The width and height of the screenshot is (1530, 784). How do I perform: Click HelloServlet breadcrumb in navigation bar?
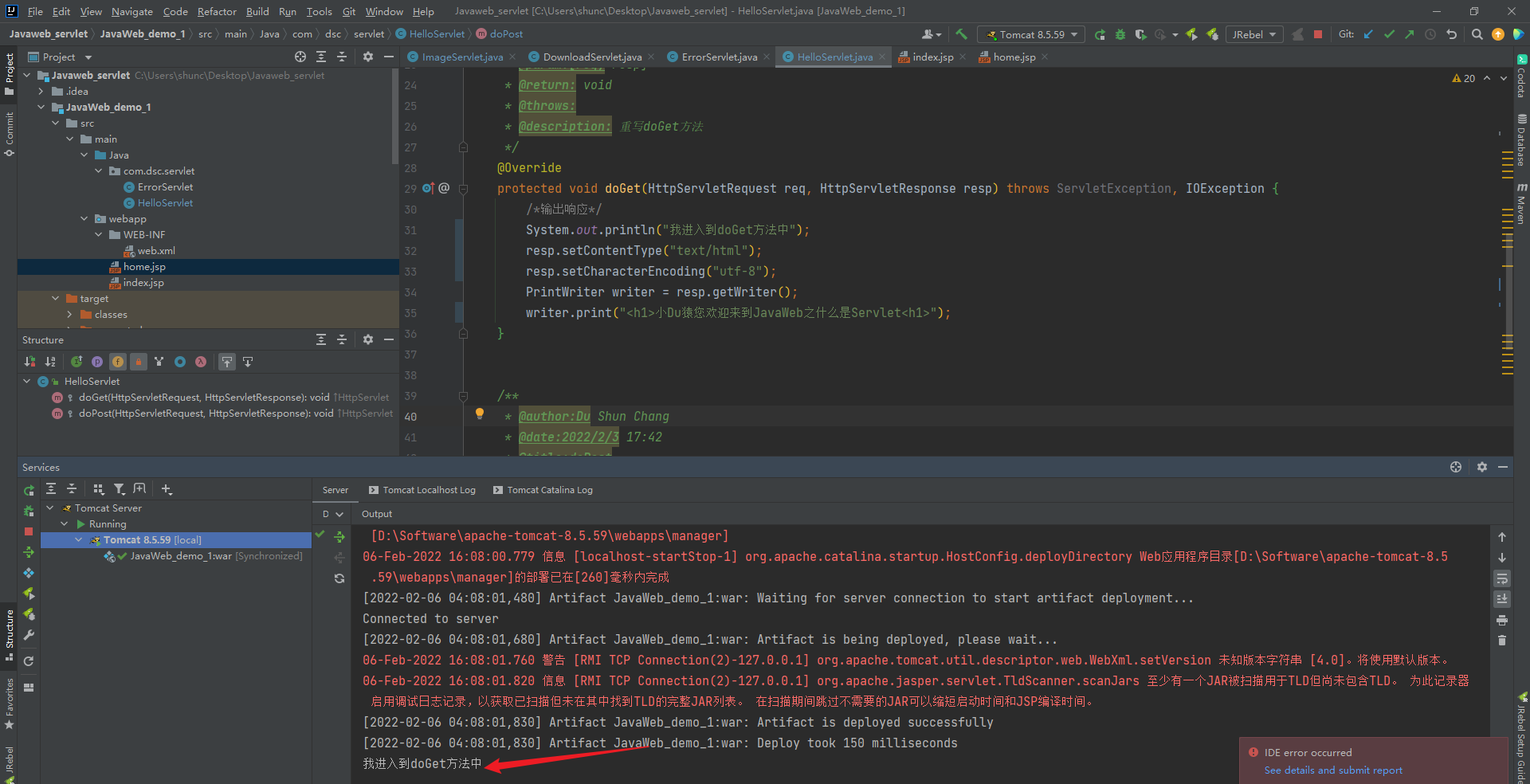click(430, 33)
